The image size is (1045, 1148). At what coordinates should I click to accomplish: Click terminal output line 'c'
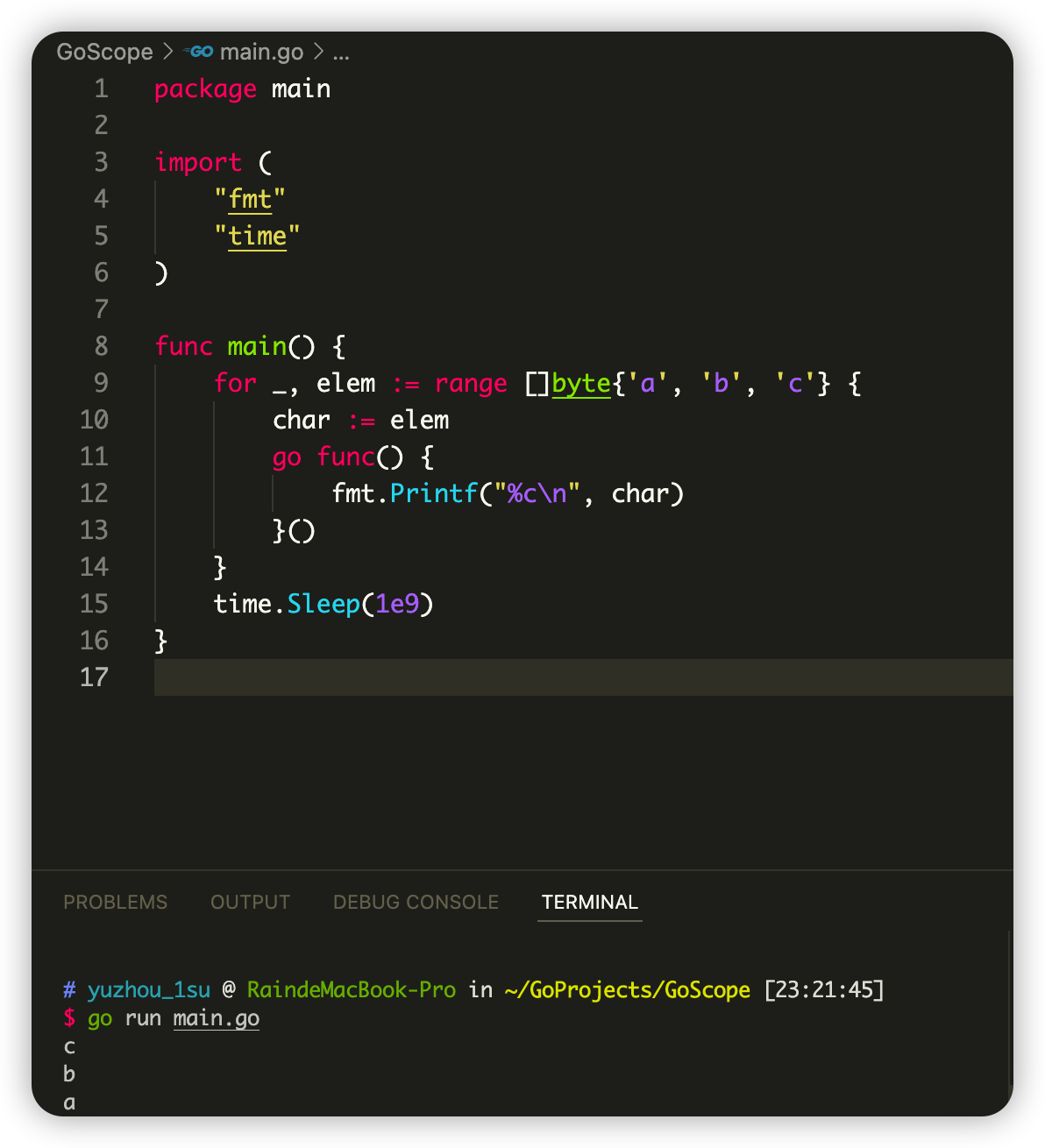click(69, 1046)
